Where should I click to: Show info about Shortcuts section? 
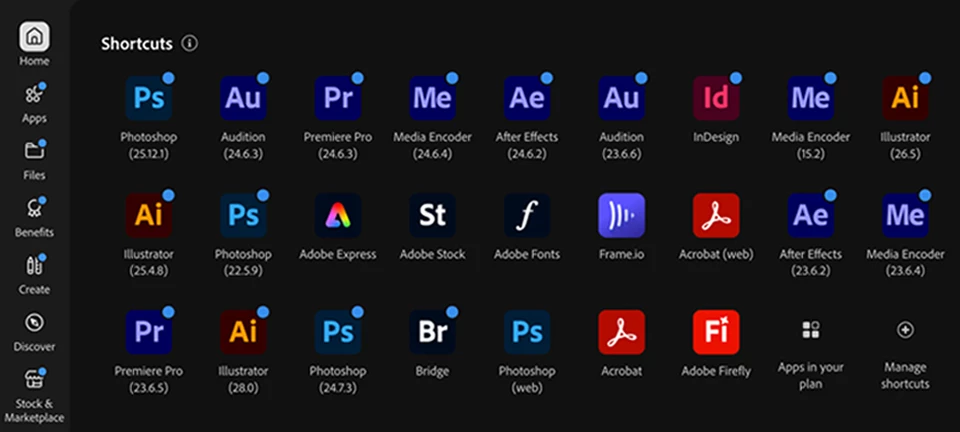190,43
